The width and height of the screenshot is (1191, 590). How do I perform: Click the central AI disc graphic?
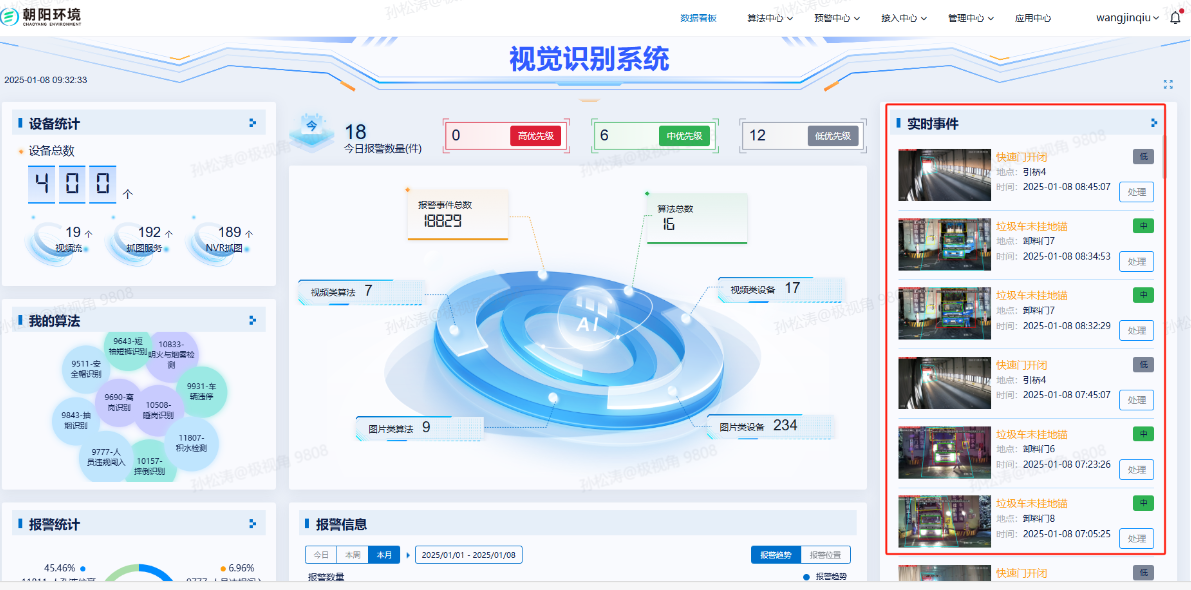coord(594,318)
